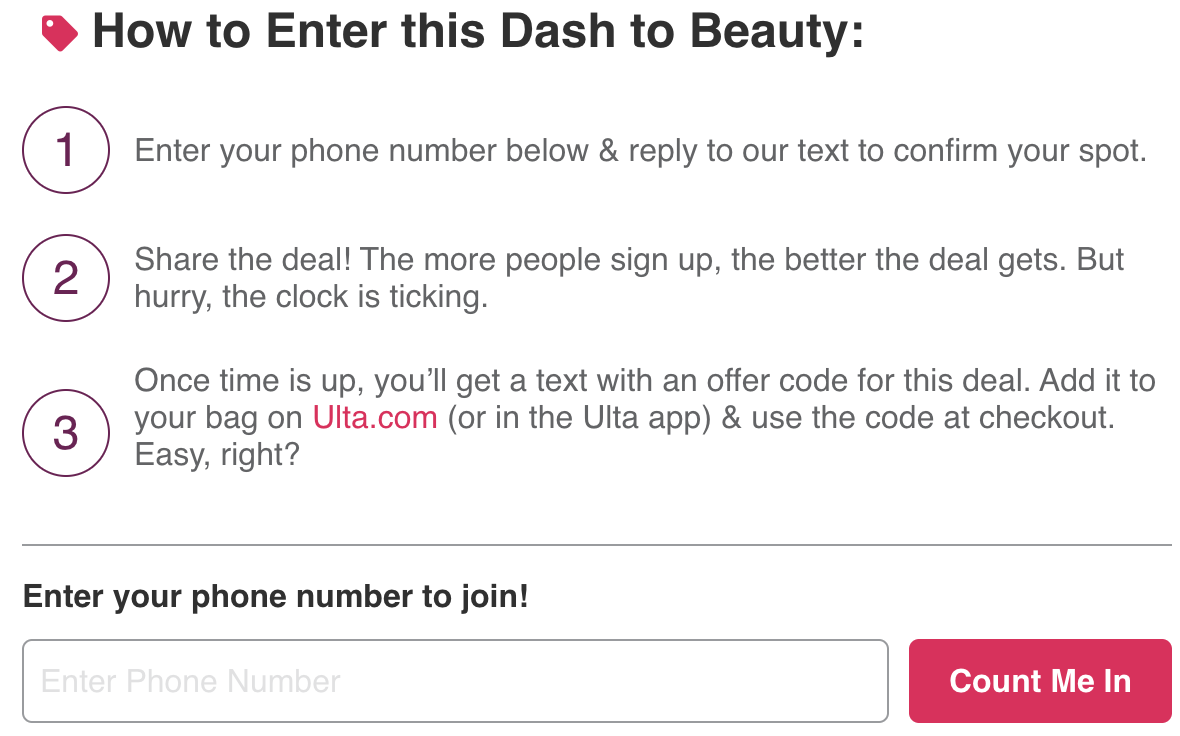Screen dimensions: 1180x736
Task: Click the step 1 circle icon
Action: coord(66,150)
